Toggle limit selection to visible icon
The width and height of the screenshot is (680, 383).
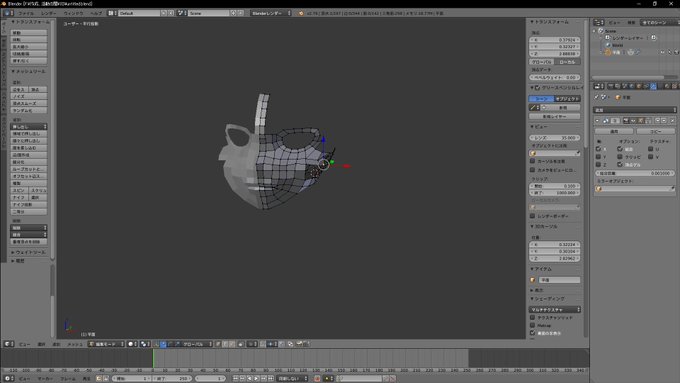[x=240, y=344]
